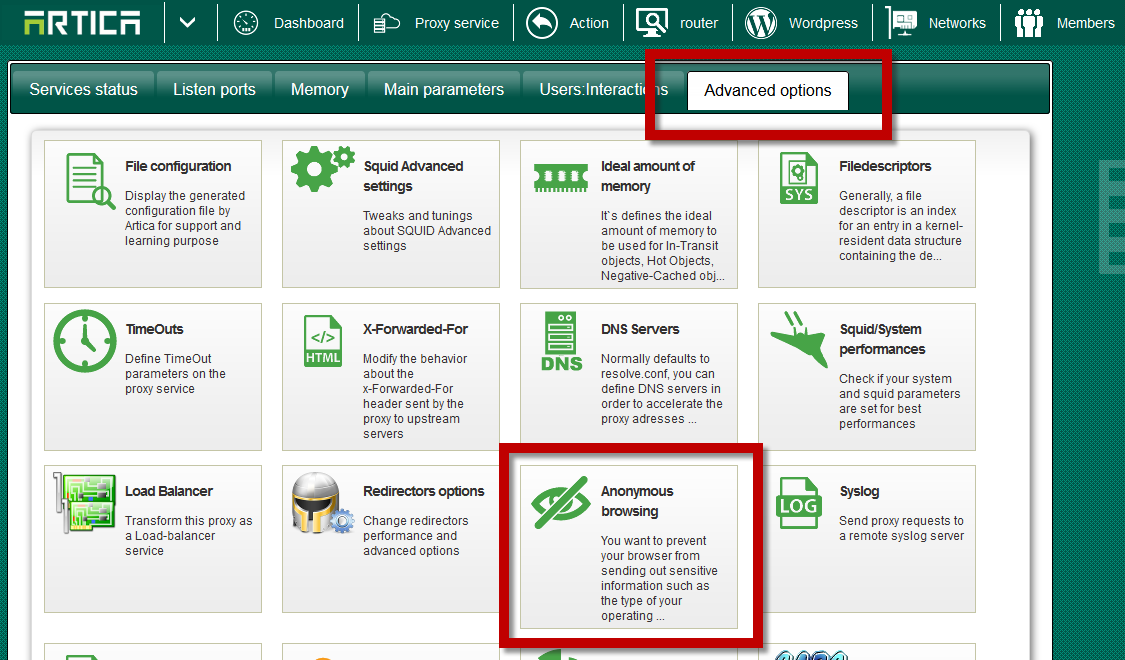1125x660 pixels.
Task: Open the Action menu
Action: click(x=588, y=23)
